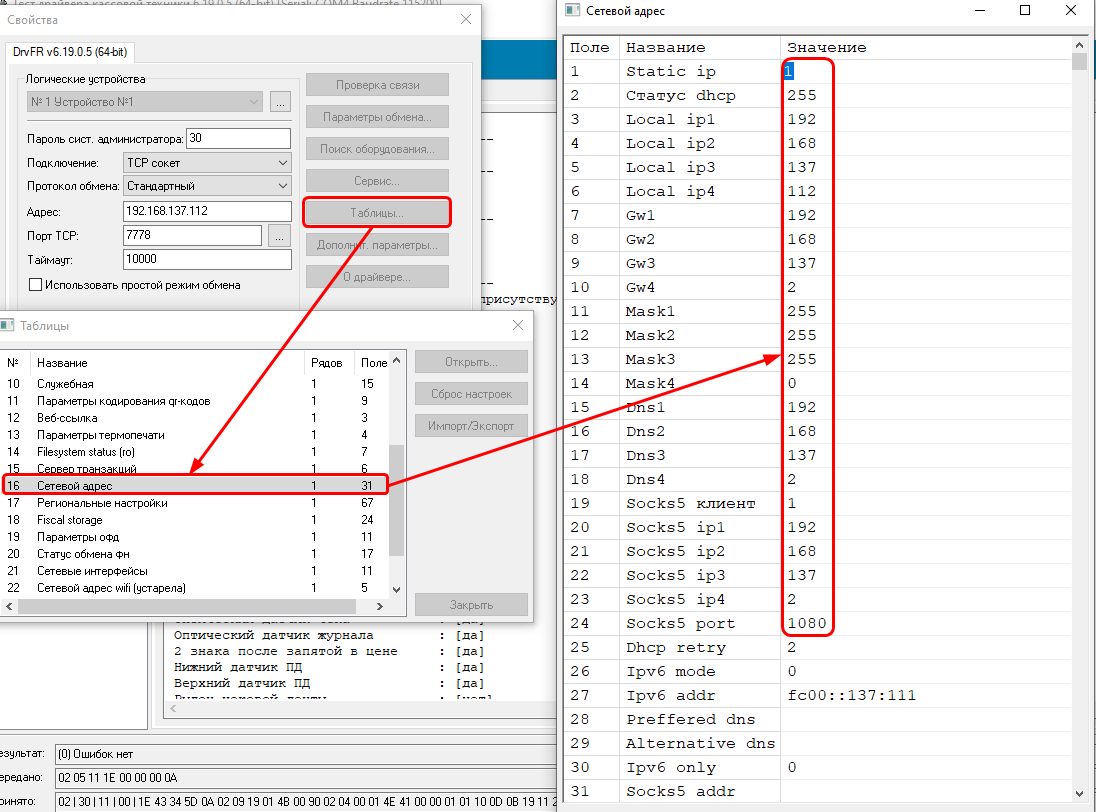This screenshot has width=1096, height=812.
Task: Enable Использовать простой режим обмена checkbox
Action: pos(36,285)
